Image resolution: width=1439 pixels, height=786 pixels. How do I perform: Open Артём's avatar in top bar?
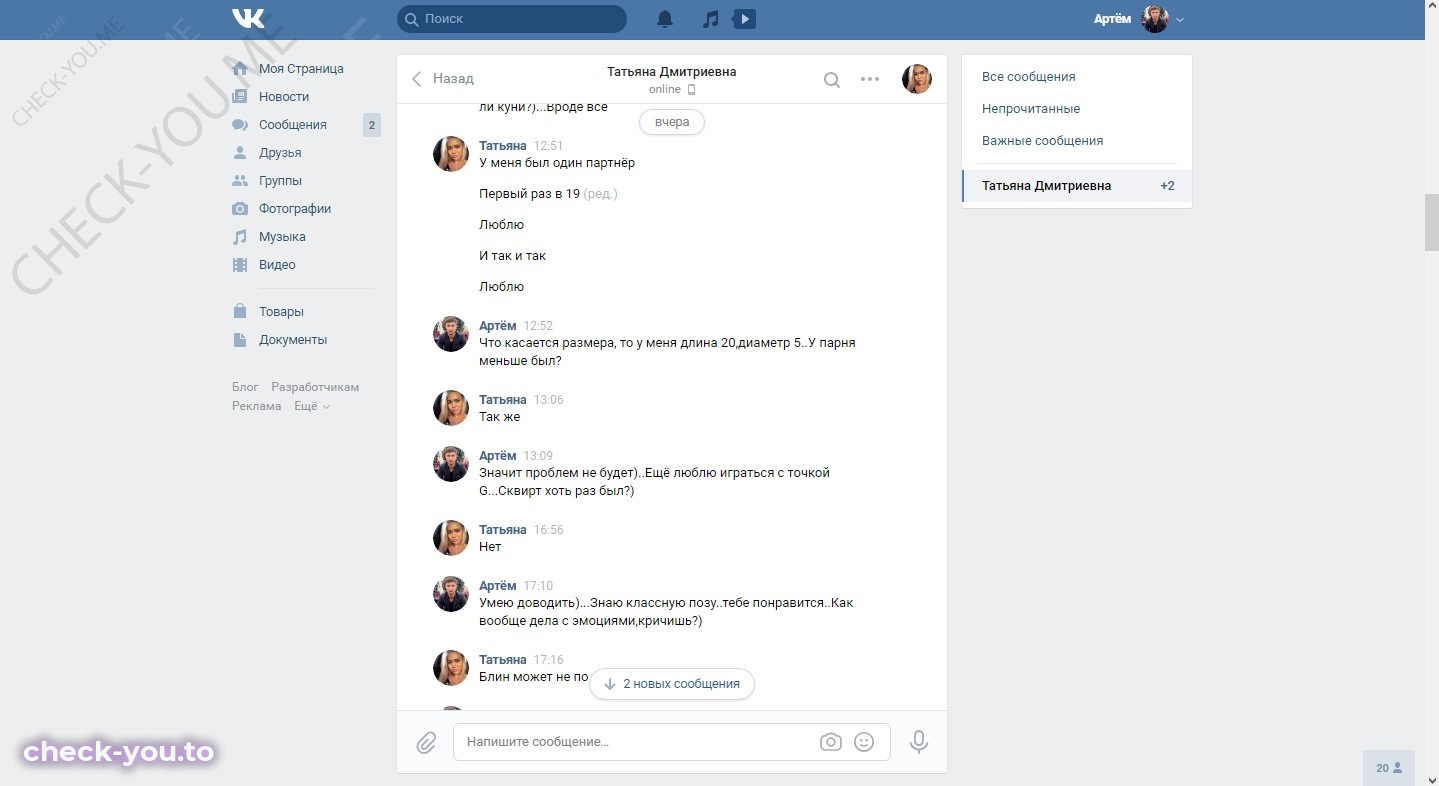1155,19
